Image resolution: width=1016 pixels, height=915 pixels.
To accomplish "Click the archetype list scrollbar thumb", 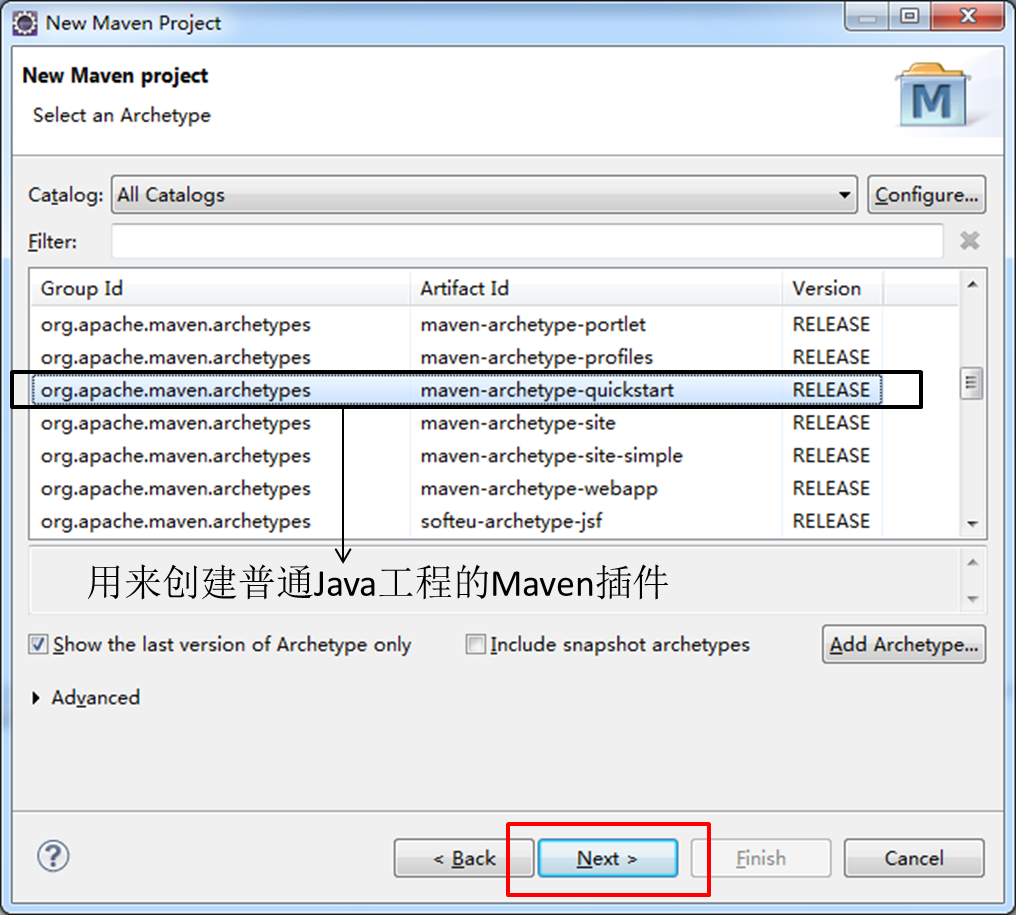I will 971,383.
